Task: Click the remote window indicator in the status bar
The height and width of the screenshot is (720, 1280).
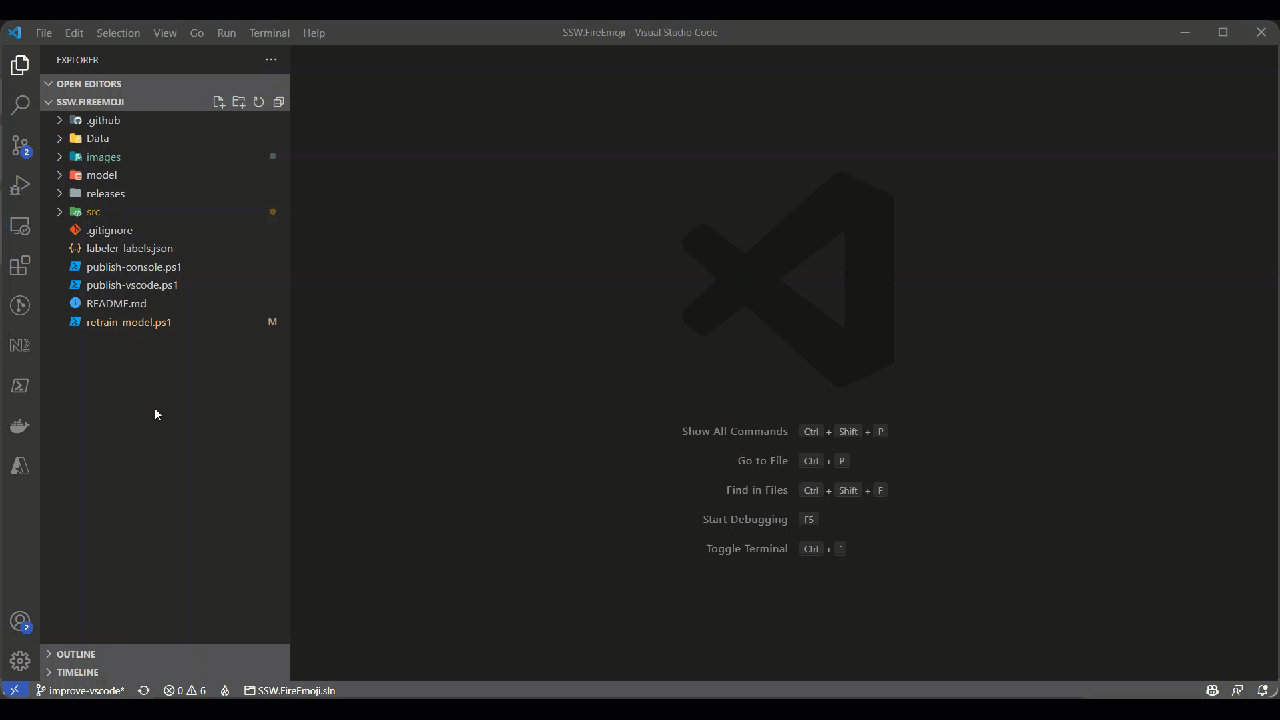Action: pos(14,690)
